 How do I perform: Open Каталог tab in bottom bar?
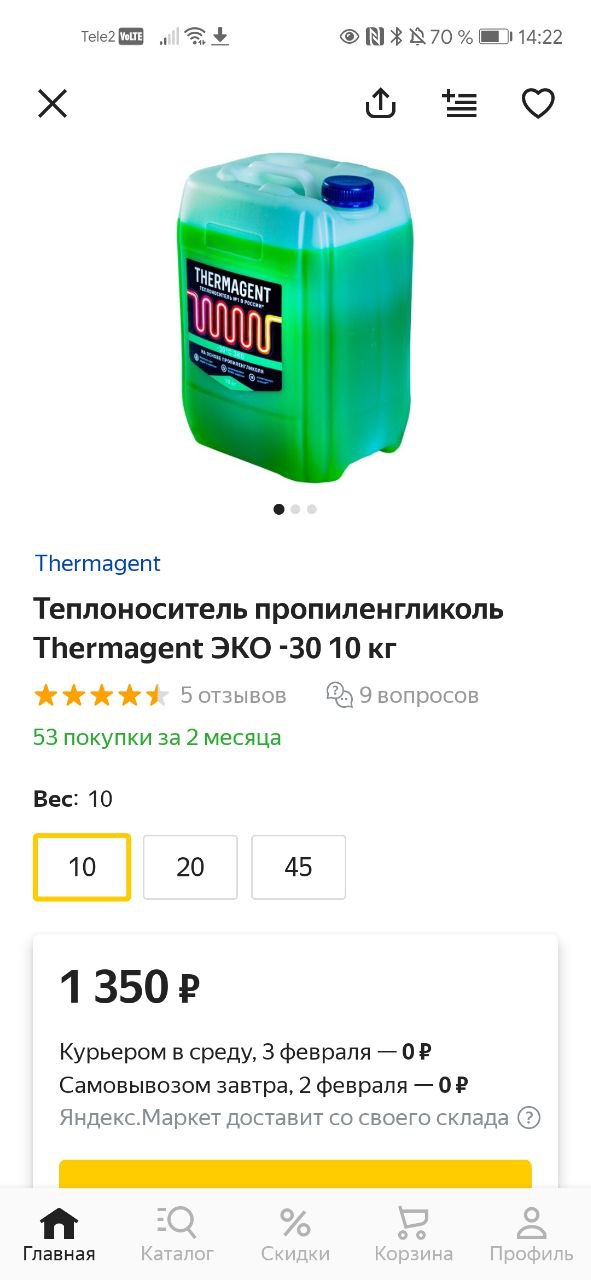177,1234
